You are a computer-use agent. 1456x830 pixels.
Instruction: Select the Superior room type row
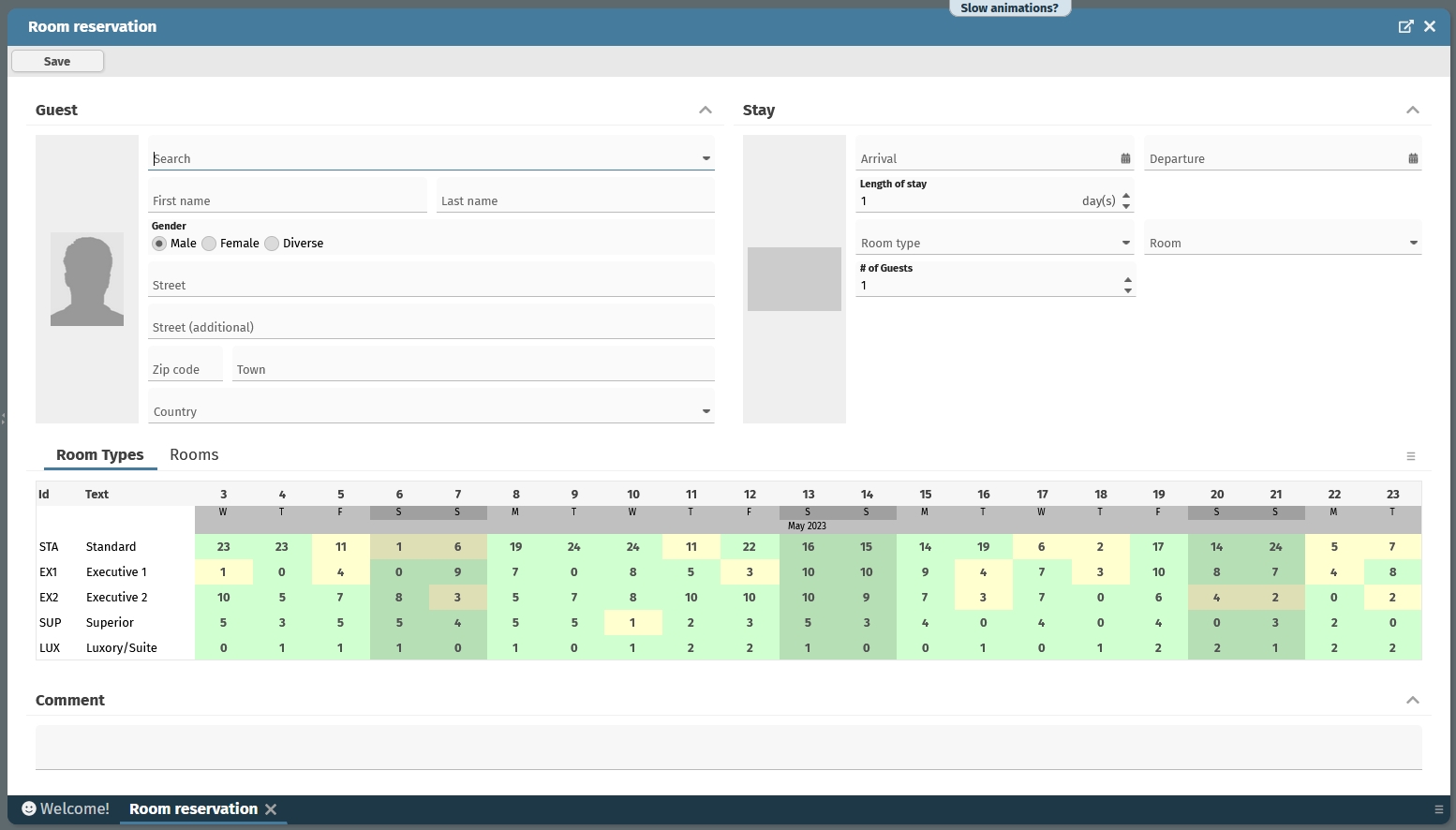(x=729, y=622)
